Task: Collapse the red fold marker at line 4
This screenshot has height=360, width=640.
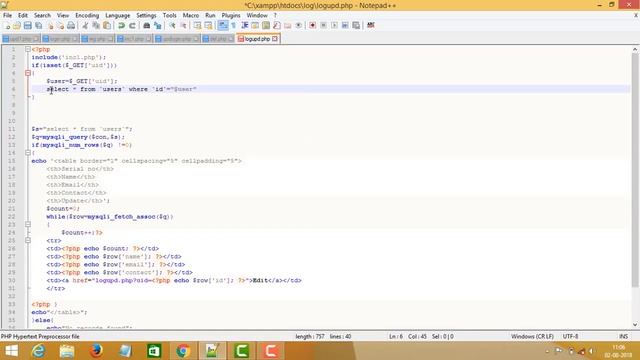Action: point(28,73)
